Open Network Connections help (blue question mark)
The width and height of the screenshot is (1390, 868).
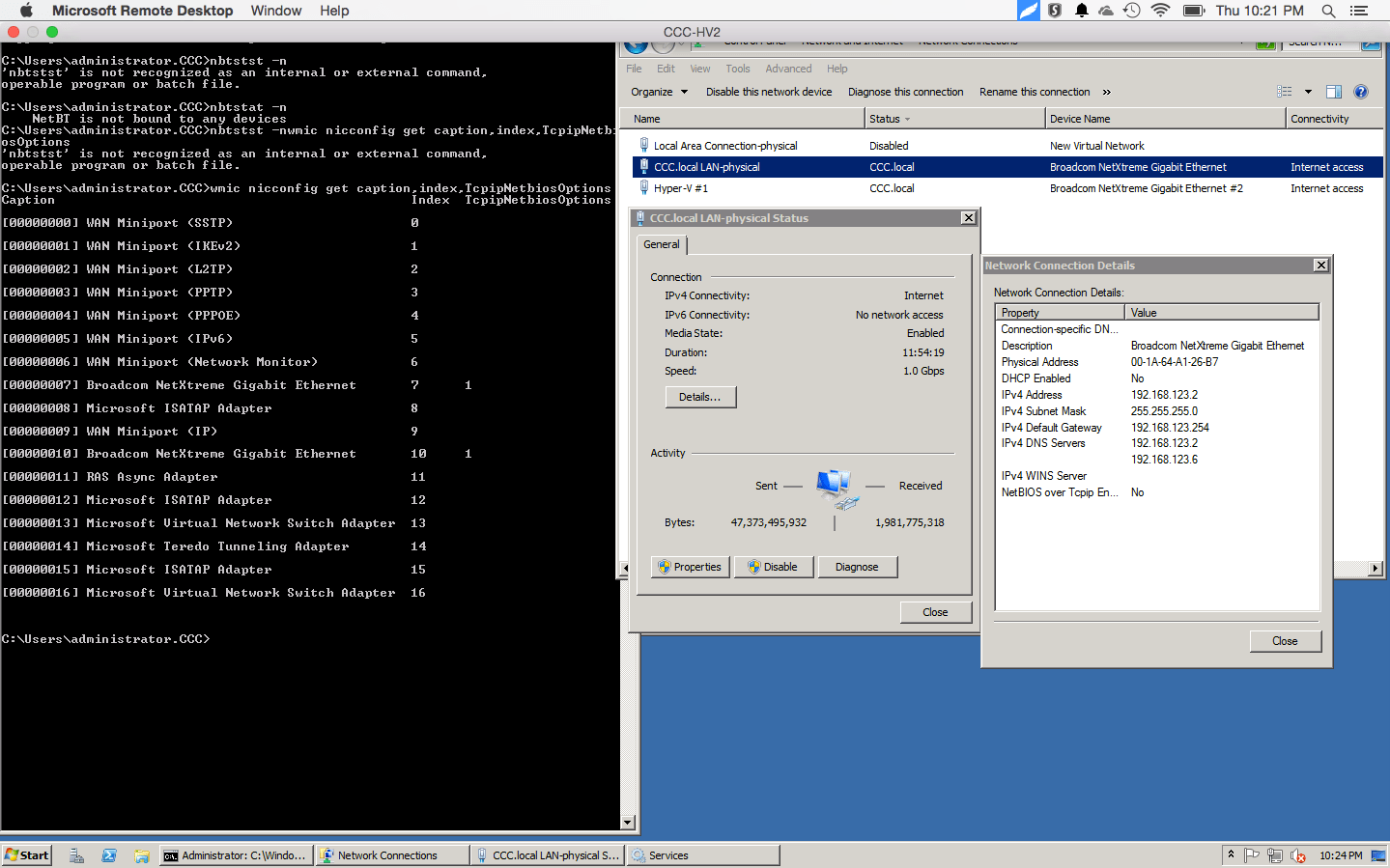click(x=1361, y=92)
